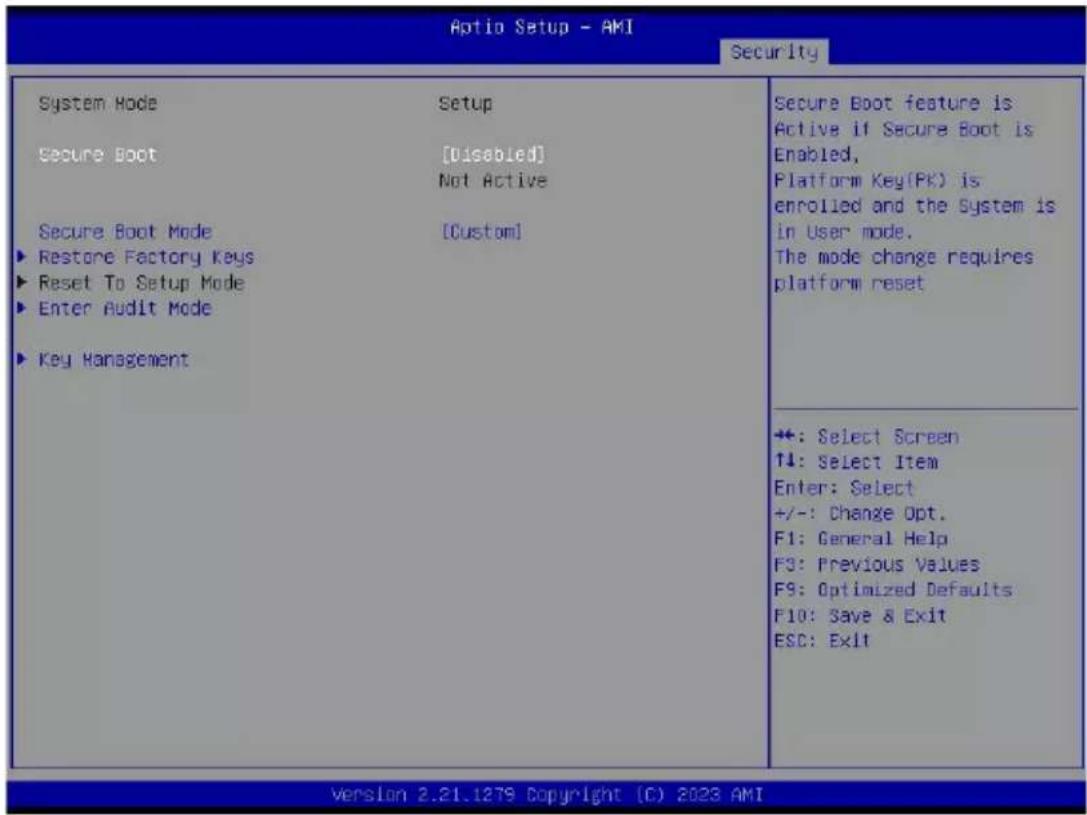
Task: Change Secure Boot Mode [Custom] value
Action: click(x=481, y=231)
